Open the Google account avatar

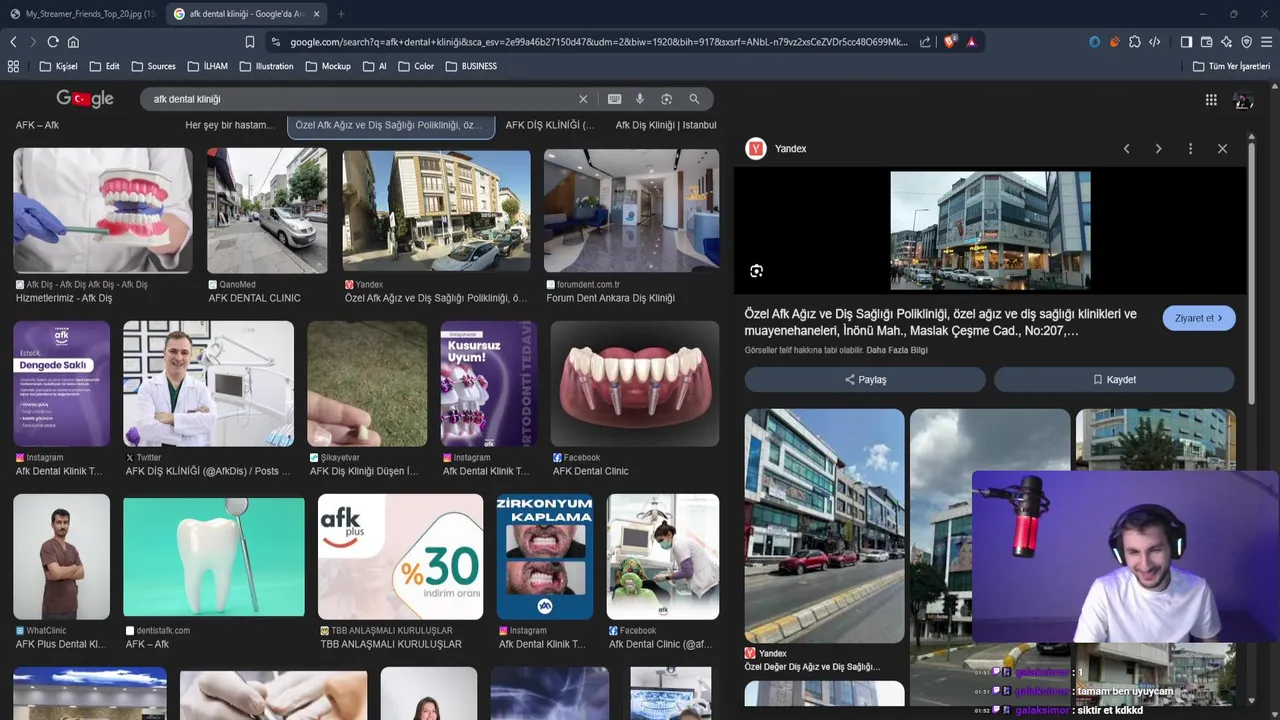(x=1244, y=100)
